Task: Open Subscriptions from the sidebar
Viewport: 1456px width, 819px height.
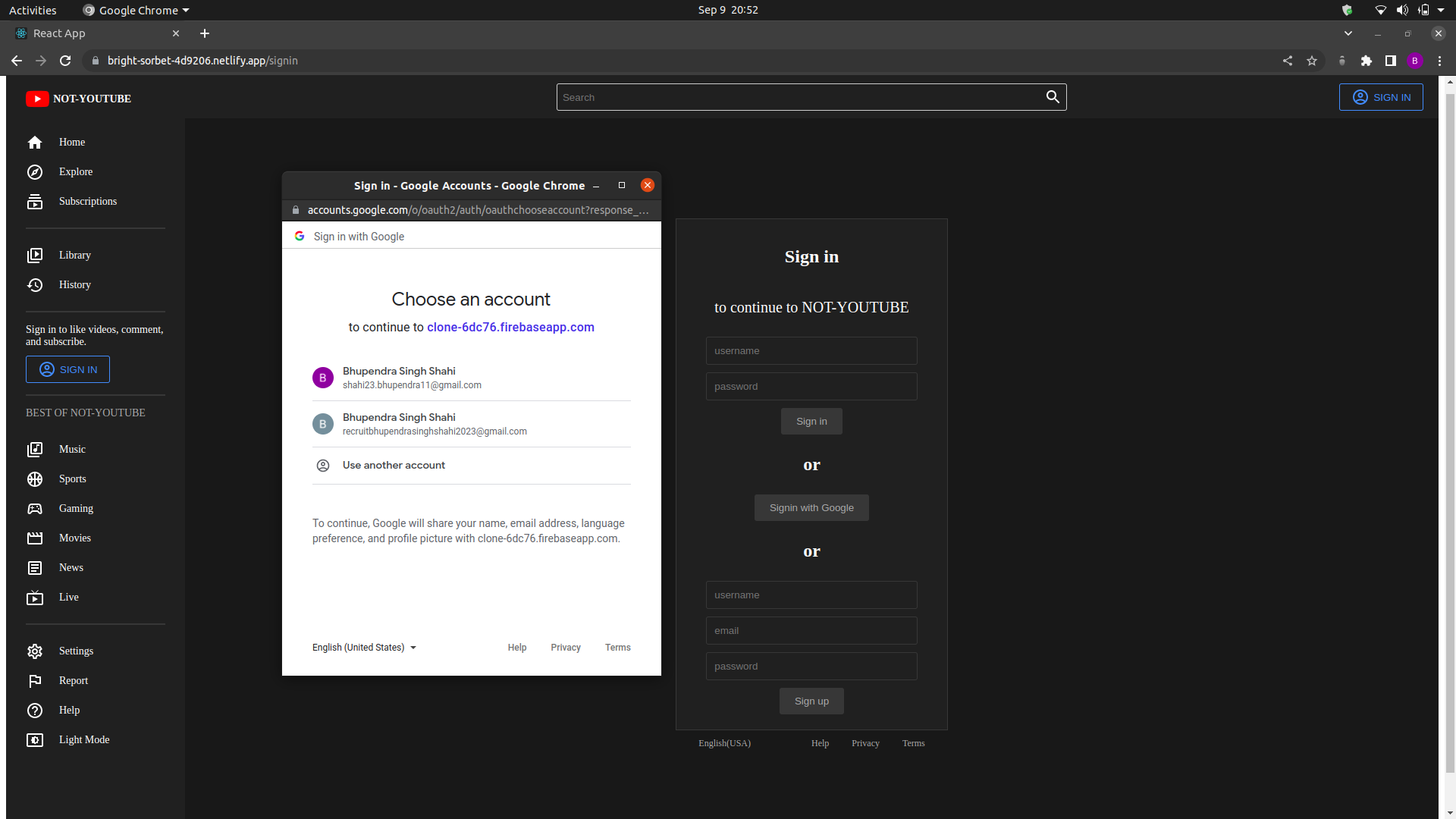Action: click(x=86, y=201)
